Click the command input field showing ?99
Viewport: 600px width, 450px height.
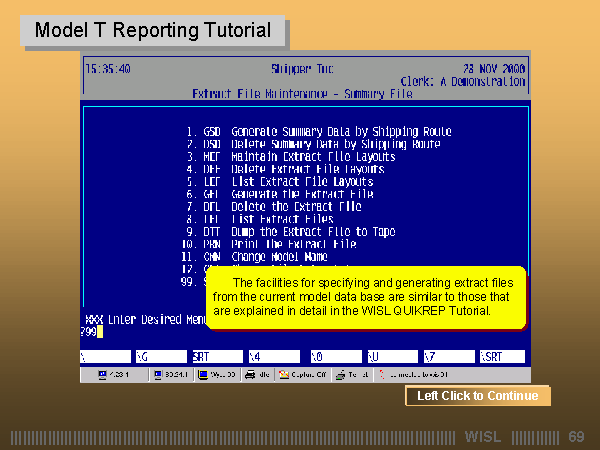[x=92, y=332]
